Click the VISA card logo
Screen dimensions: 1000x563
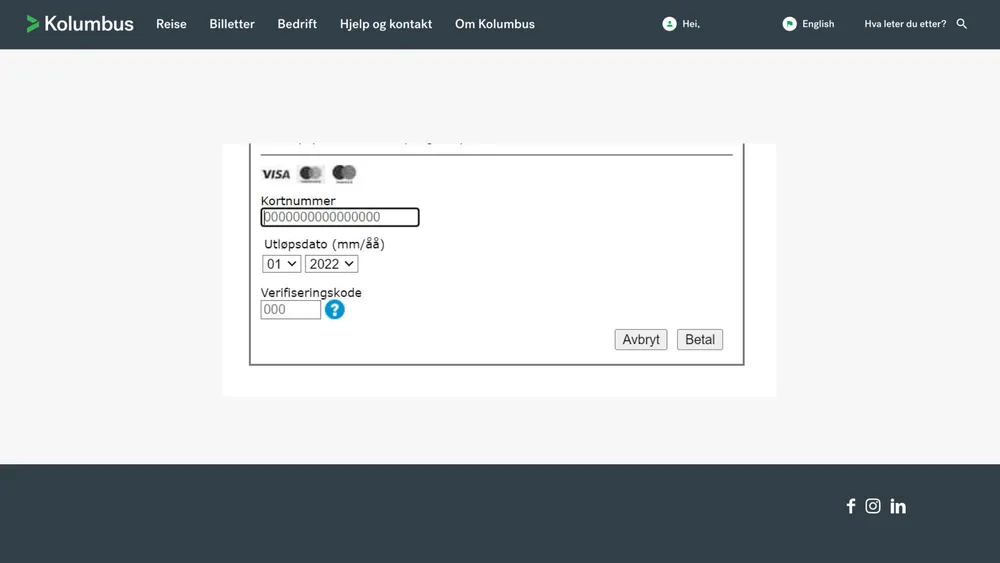coord(275,174)
